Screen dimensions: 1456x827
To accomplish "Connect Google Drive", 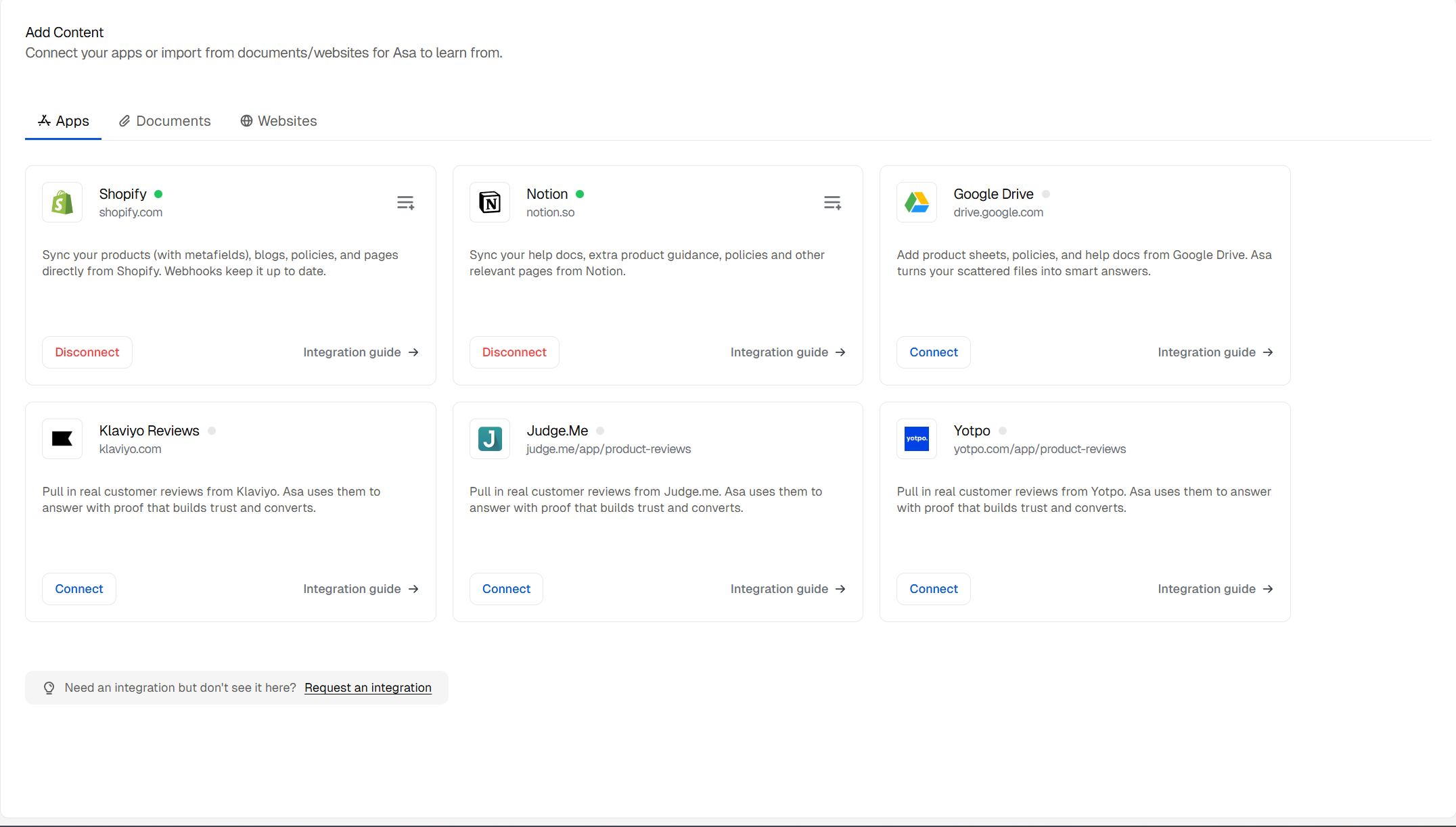I will [934, 352].
